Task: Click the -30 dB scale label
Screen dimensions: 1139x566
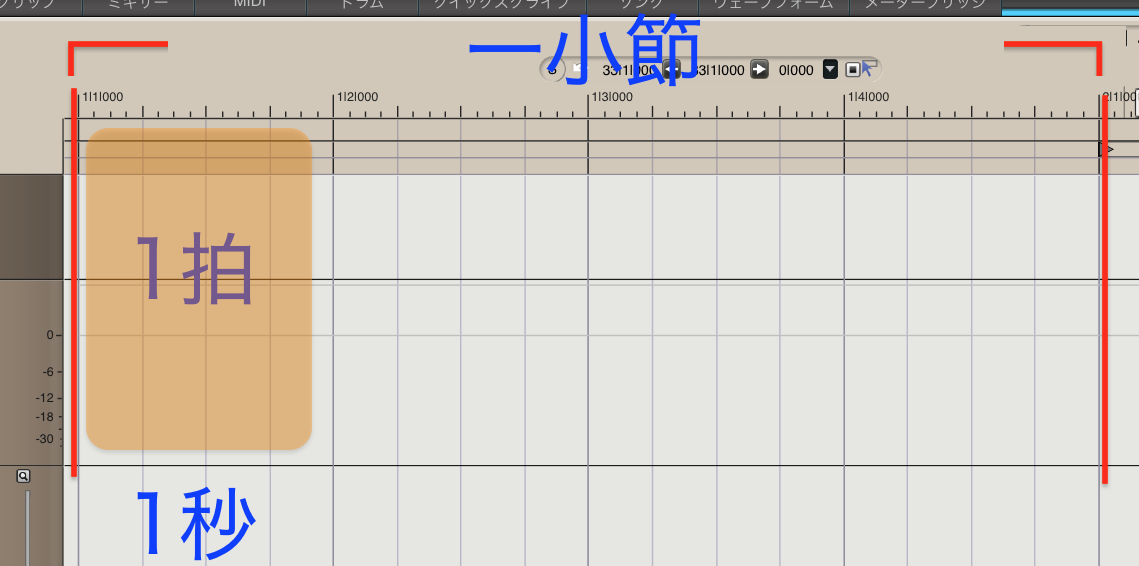Action: click(45, 439)
